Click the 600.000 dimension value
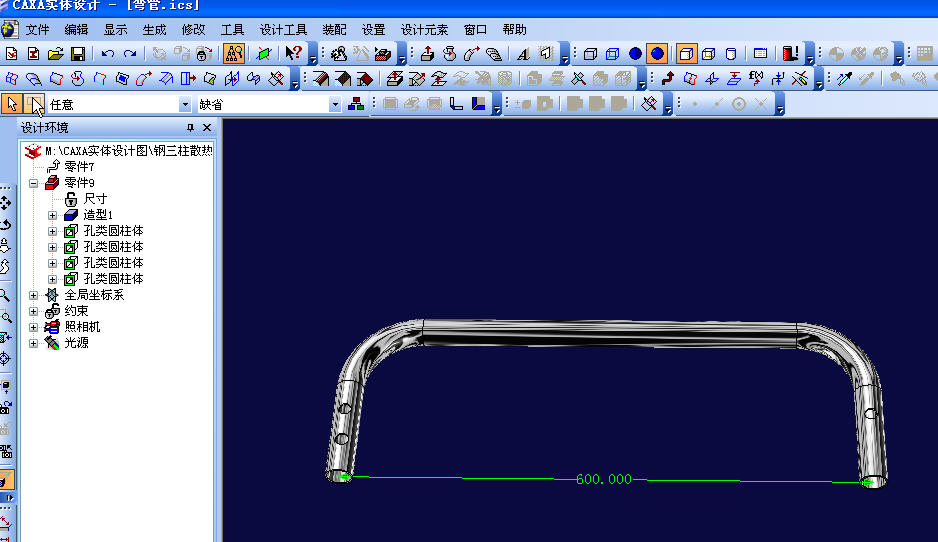The width and height of the screenshot is (938, 542). tap(604, 479)
